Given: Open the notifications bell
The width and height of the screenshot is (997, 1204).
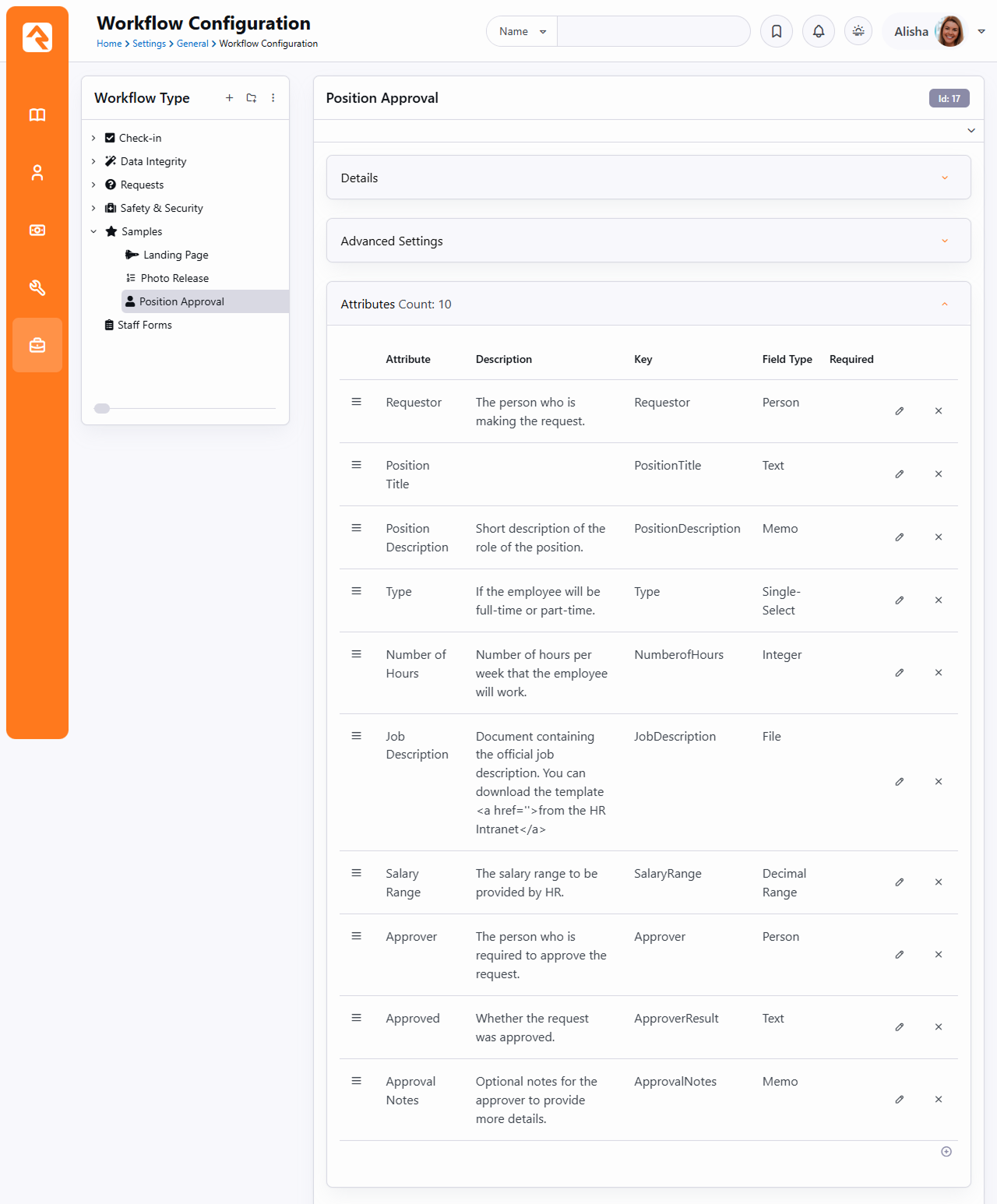Looking at the screenshot, I should [818, 31].
